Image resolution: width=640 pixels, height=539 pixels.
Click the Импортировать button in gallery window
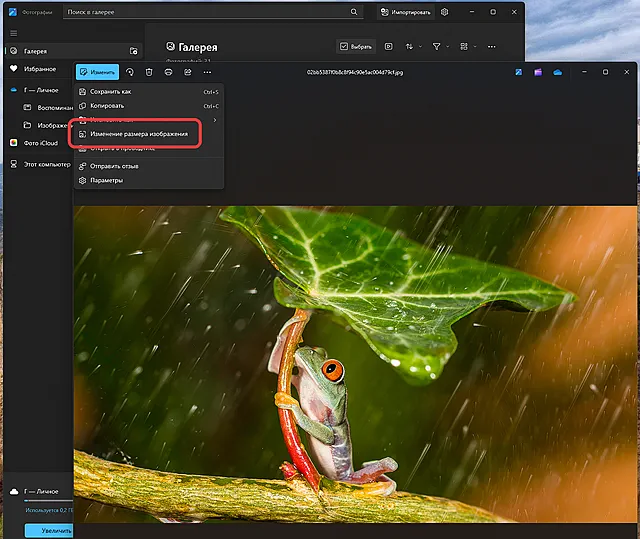406,12
